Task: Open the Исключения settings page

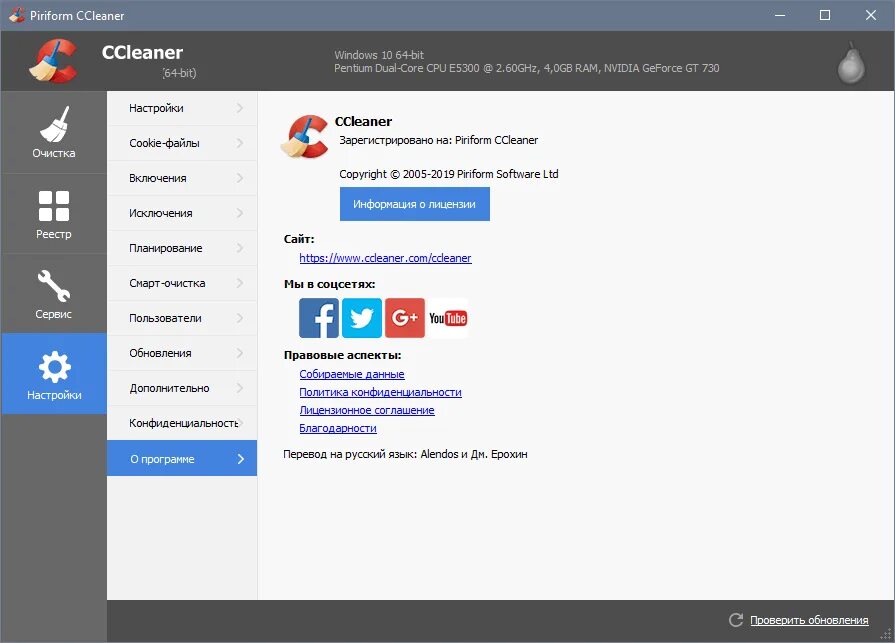Action: point(182,213)
